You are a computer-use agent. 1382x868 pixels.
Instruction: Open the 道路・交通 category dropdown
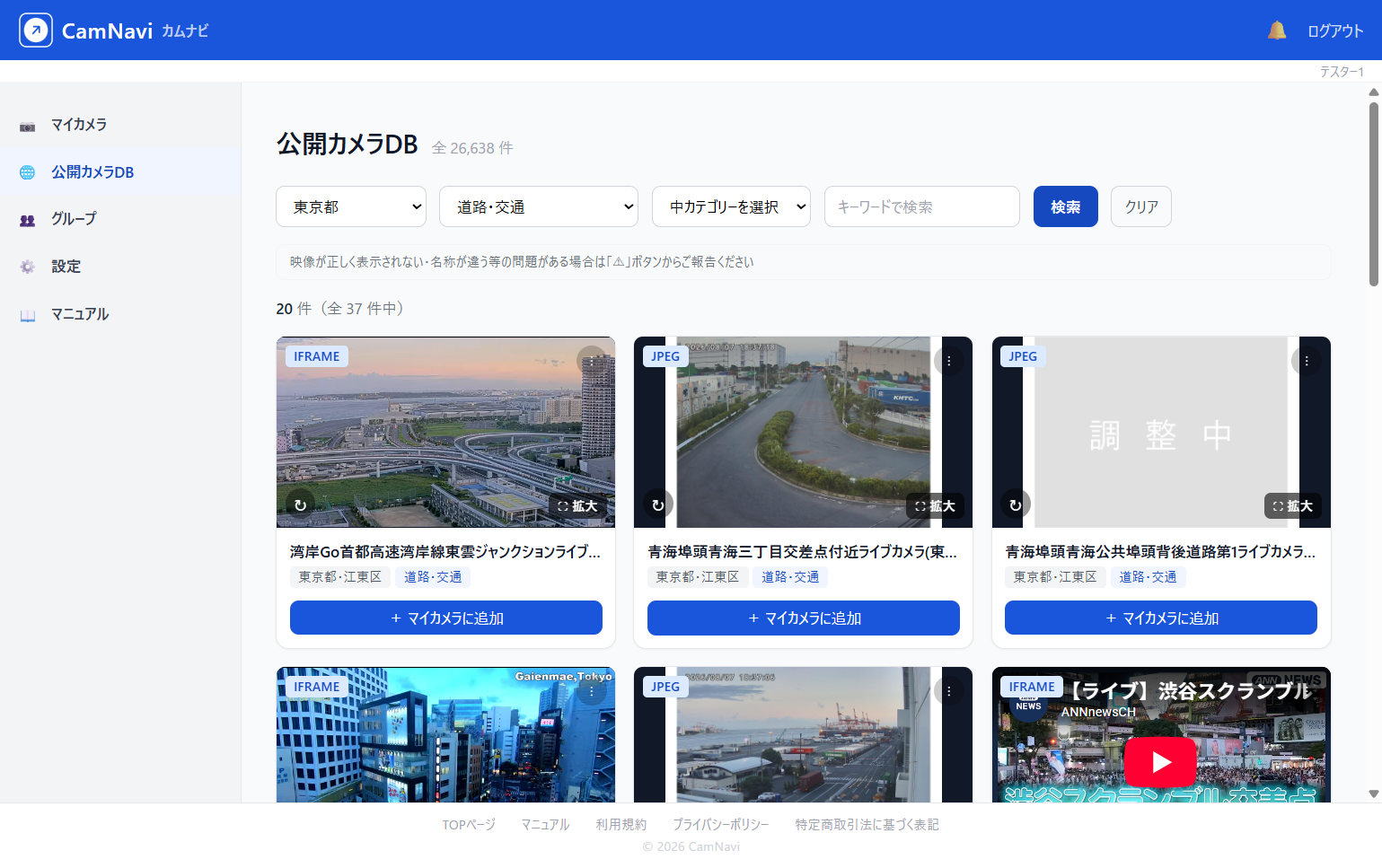pyautogui.click(x=538, y=206)
